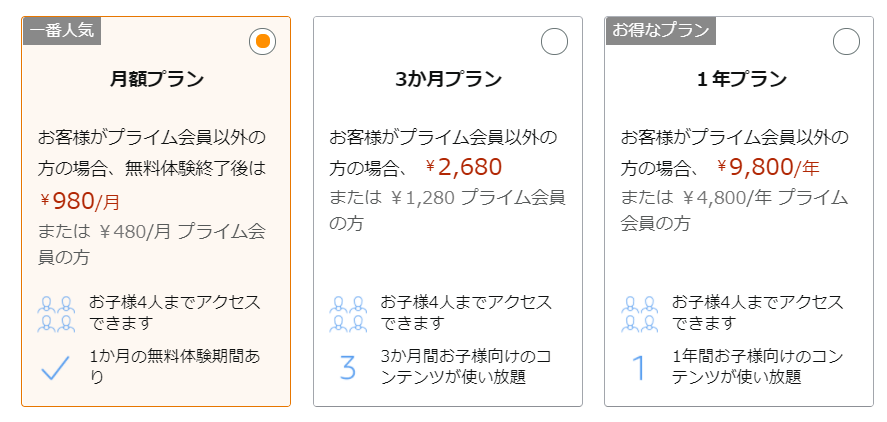Click the ¥2,680 price text

tap(464, 167)
